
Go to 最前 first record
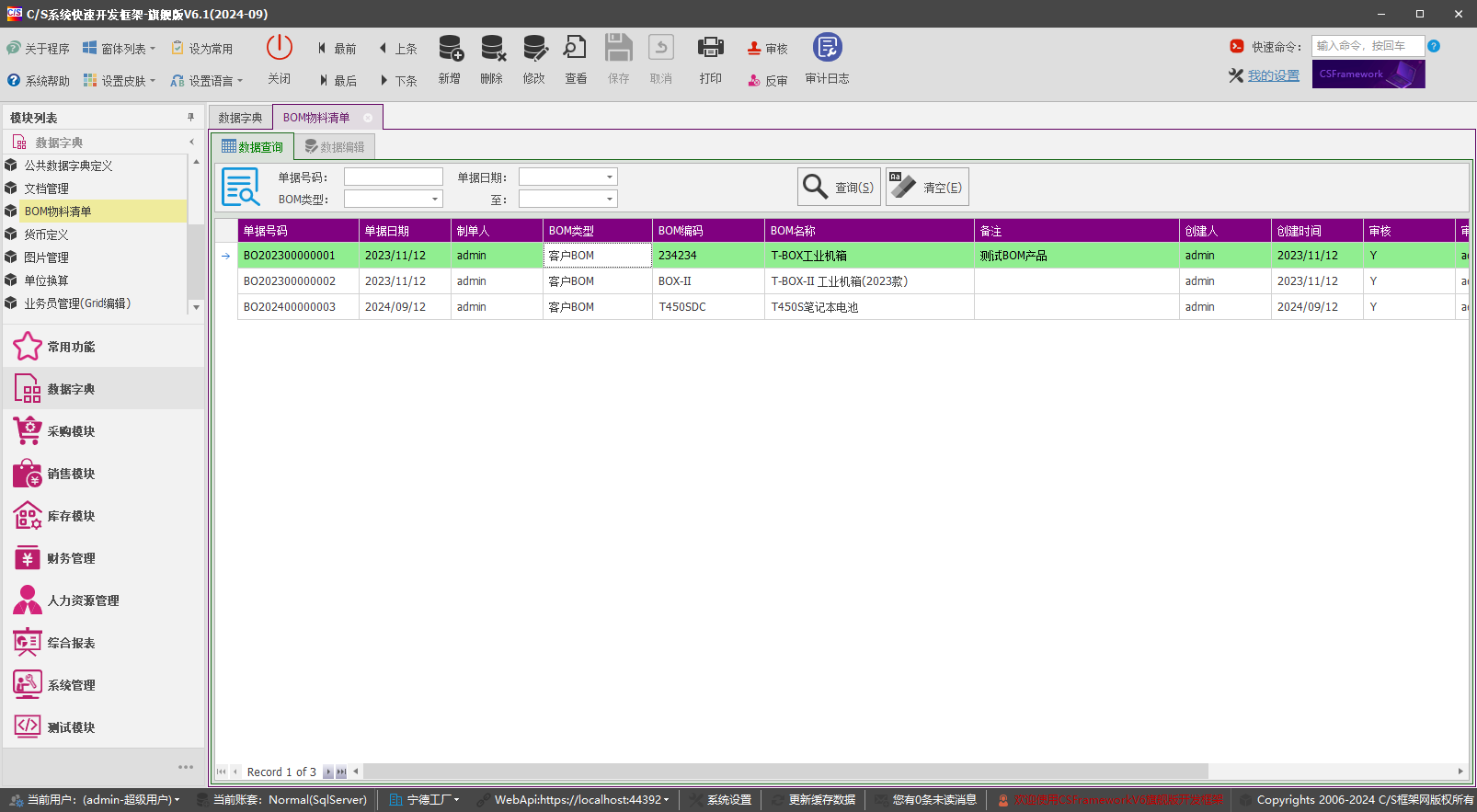pyautogui.click(x=337, y=49)
